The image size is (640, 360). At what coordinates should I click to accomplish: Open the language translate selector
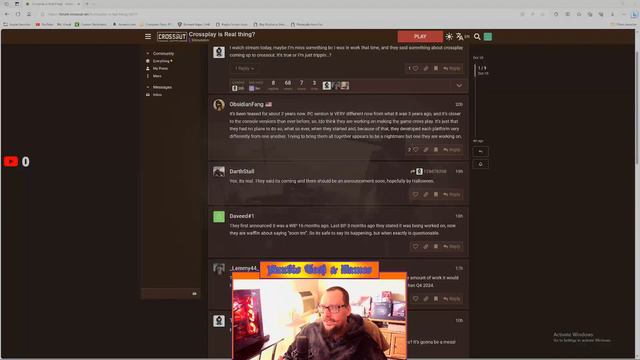[x=462, y=37]
